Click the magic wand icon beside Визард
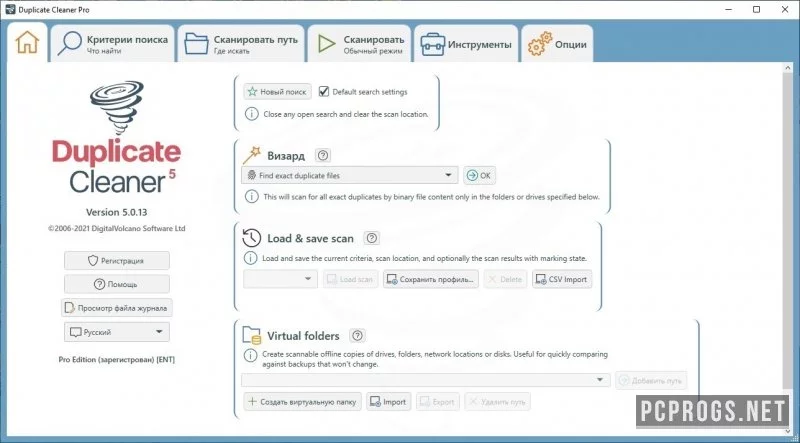Image resolution: width=800 pixels, height=443 pixels. tap(252, 155)
